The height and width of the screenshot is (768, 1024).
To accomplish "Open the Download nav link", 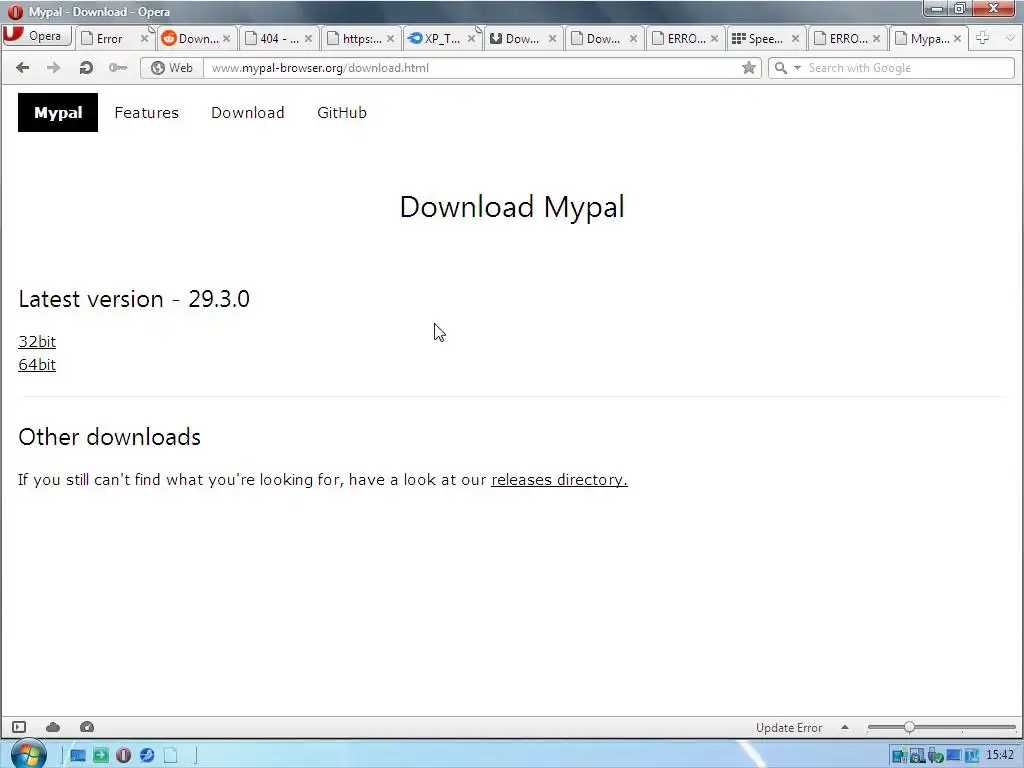I will tap(248, 112).
